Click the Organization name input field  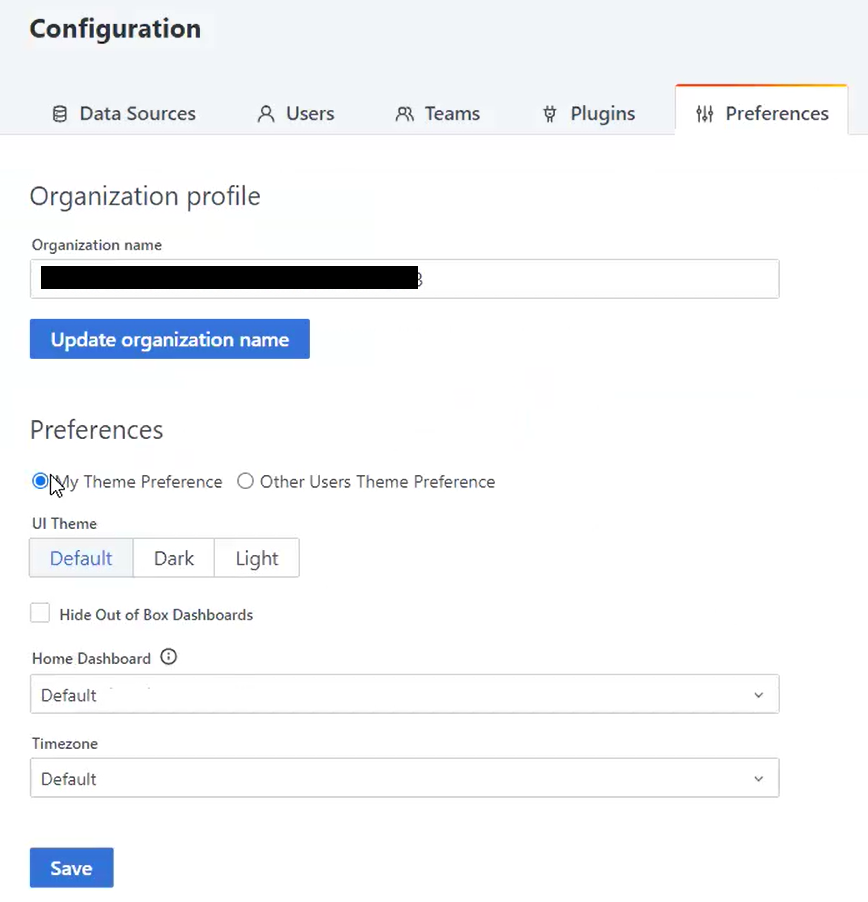(600, 279)
